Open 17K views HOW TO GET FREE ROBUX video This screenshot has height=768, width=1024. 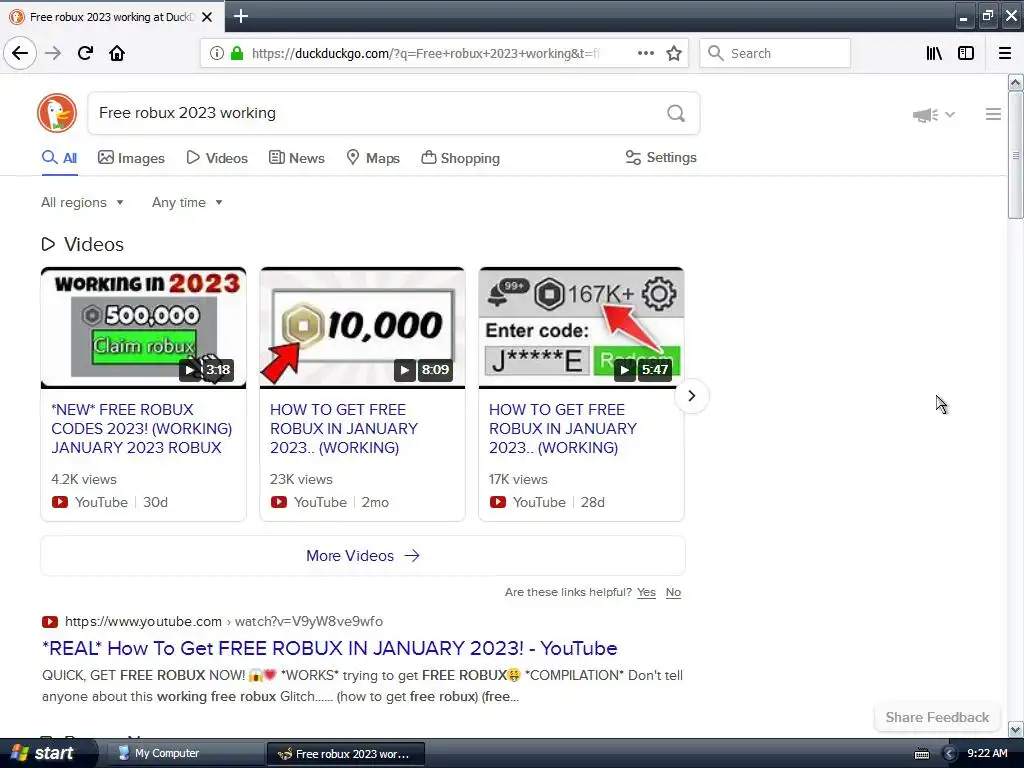(563, 428)
